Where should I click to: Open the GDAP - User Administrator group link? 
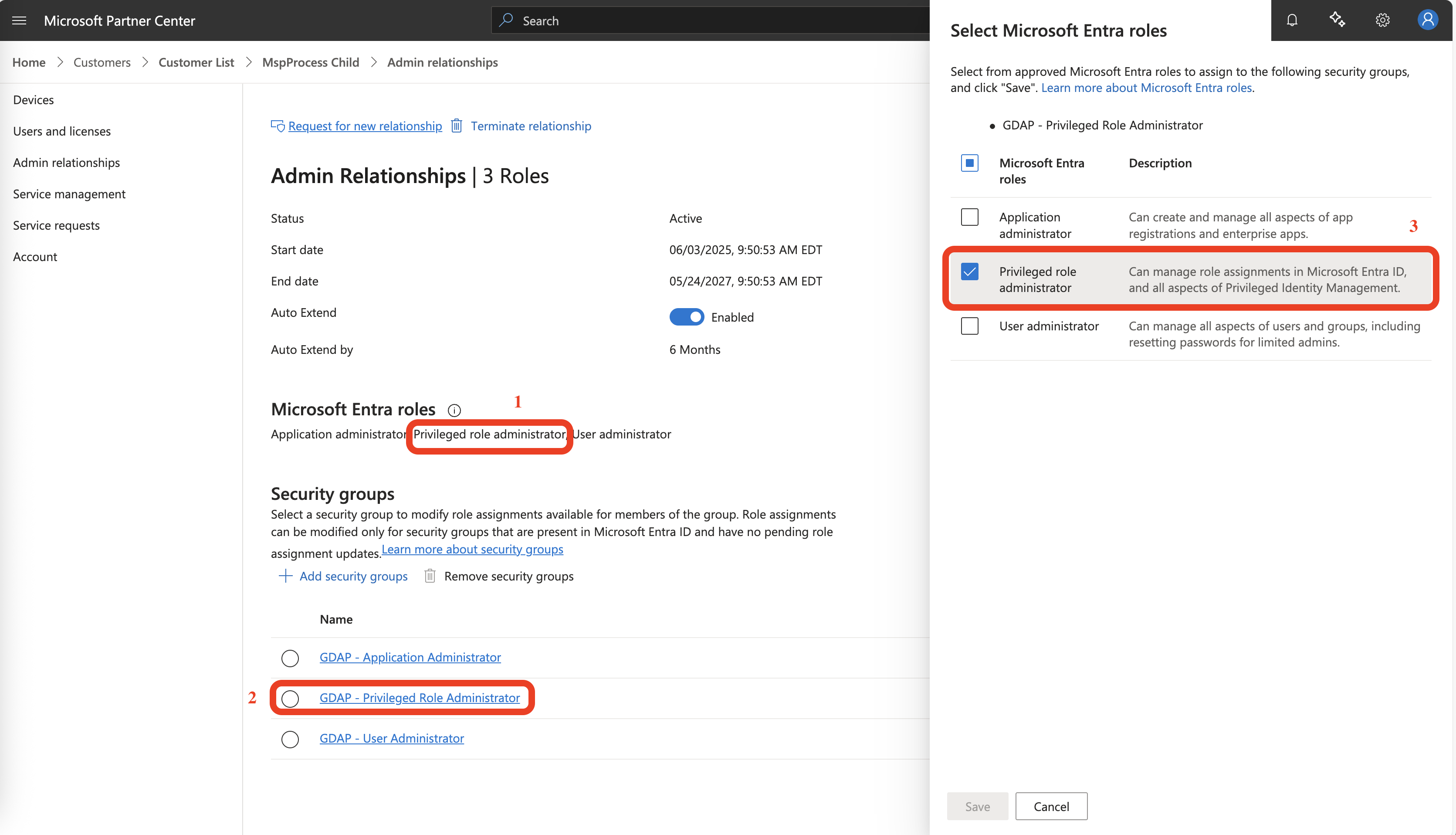tap(392, 739)
